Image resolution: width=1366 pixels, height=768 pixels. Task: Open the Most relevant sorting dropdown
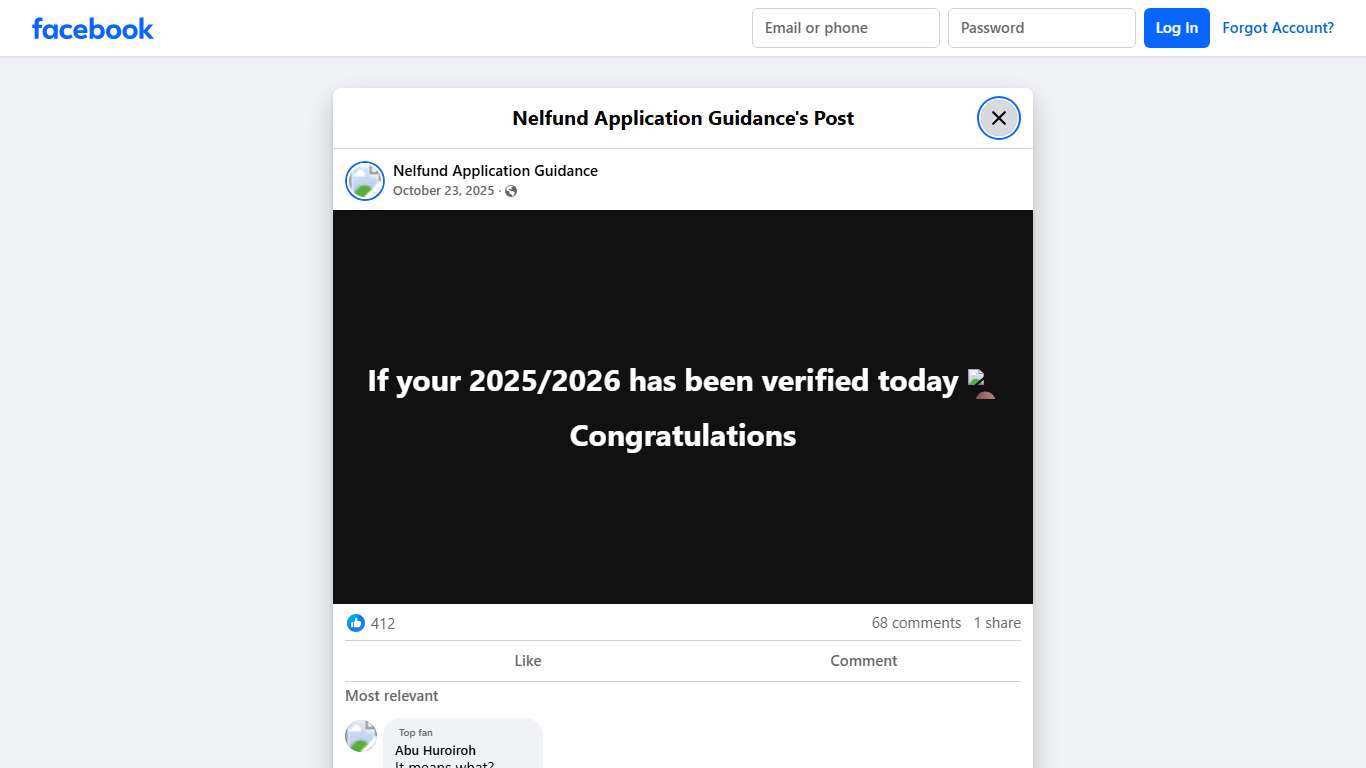click(x=391, y=695)
